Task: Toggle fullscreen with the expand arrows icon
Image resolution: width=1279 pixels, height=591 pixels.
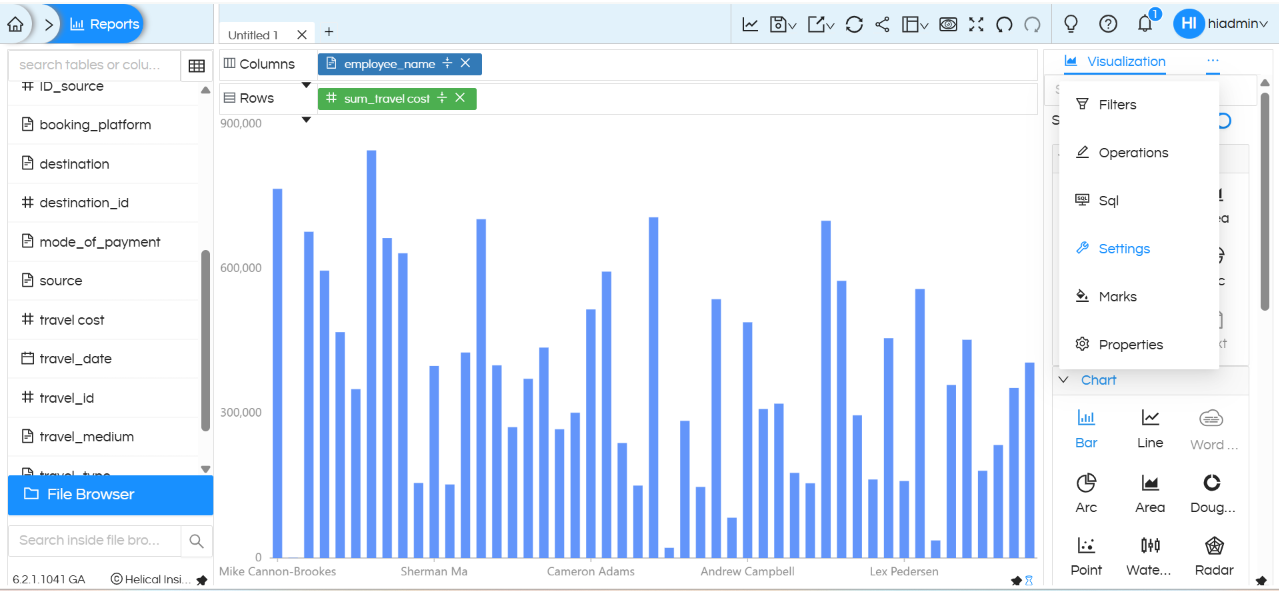Action: [x=976, y=24]
